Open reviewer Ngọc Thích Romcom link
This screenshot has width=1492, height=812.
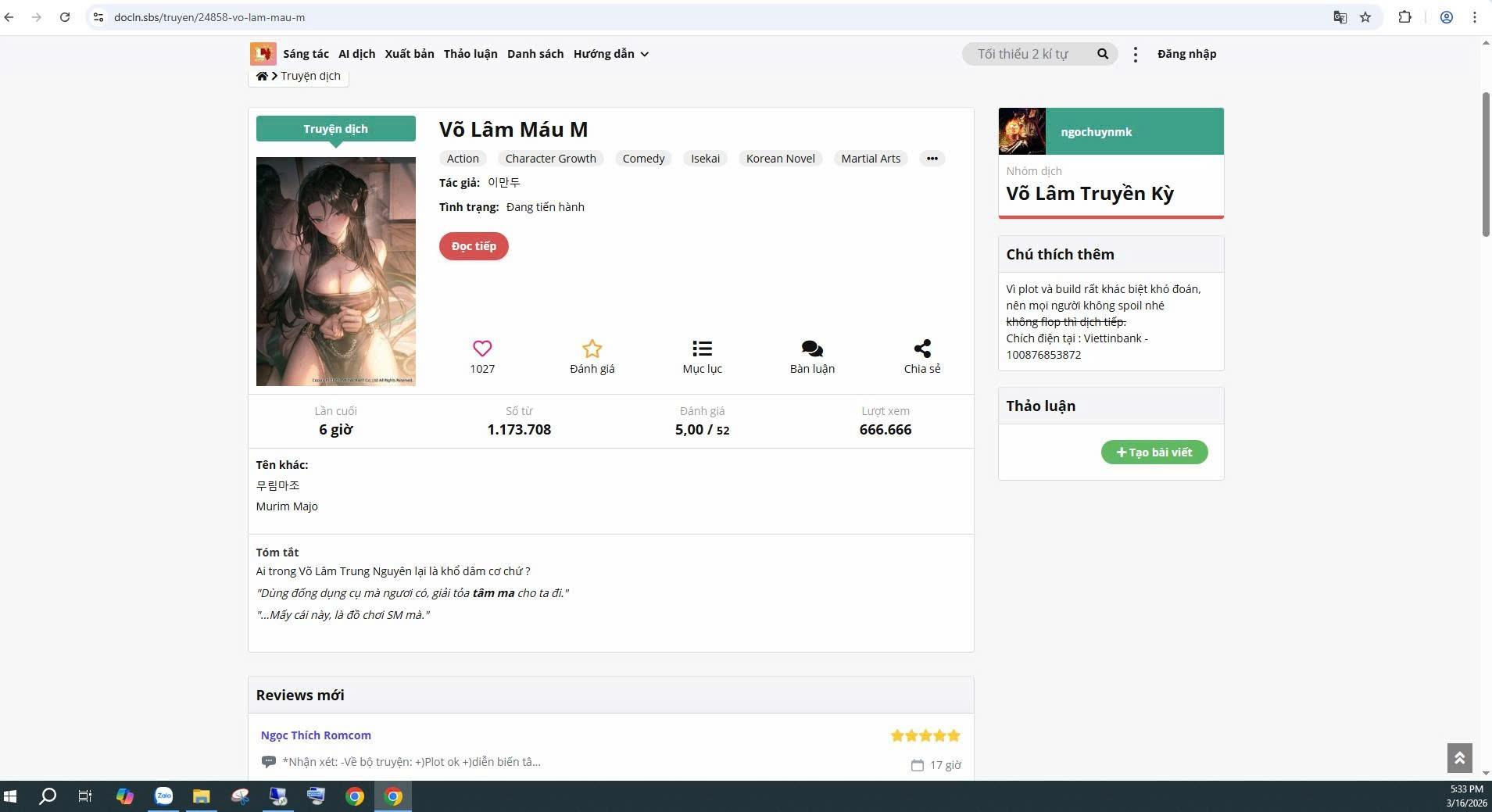coord(316,735)
